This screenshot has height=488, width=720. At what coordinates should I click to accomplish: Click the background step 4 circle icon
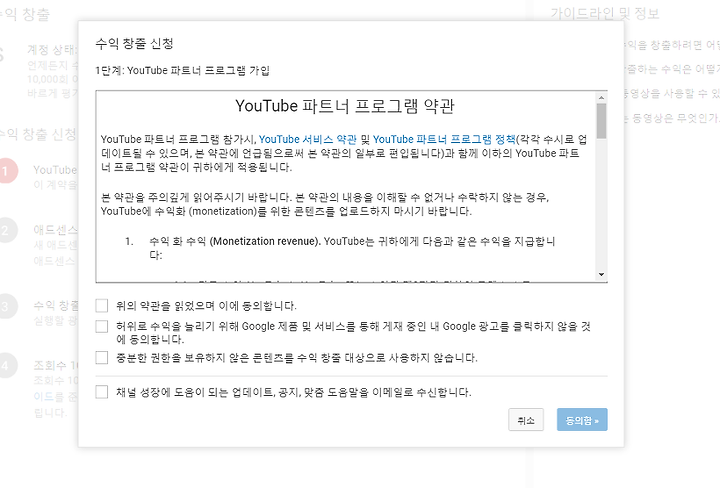(x=5, y=365)
